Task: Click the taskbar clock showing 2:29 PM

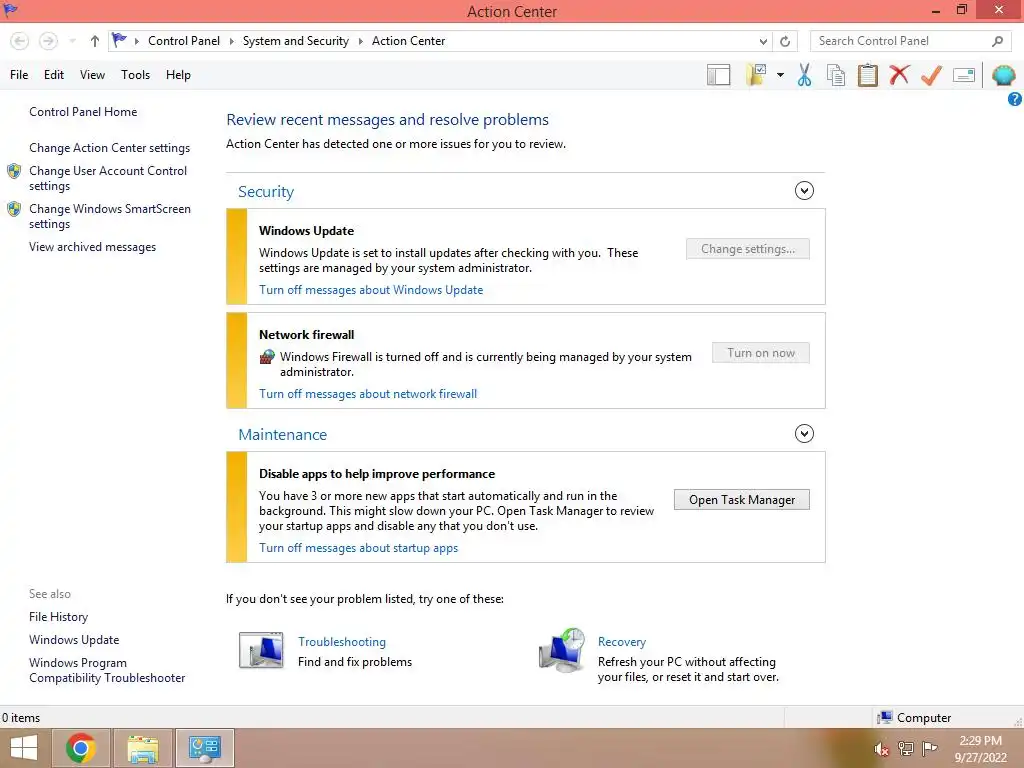Action: click(980, 749)
